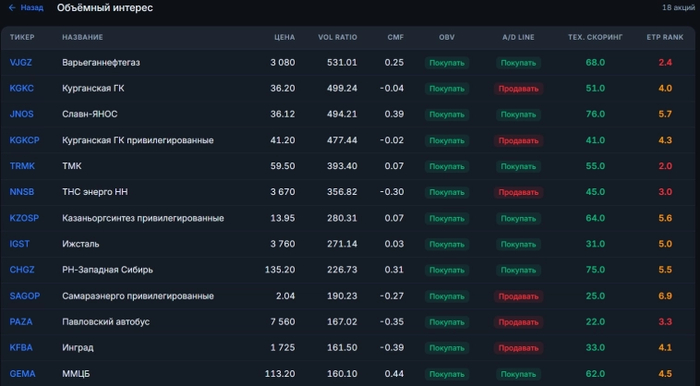This screenshot has width=700, height=386.
Task: Sort by VOL RATIO column header
Action: click(338, 37)
